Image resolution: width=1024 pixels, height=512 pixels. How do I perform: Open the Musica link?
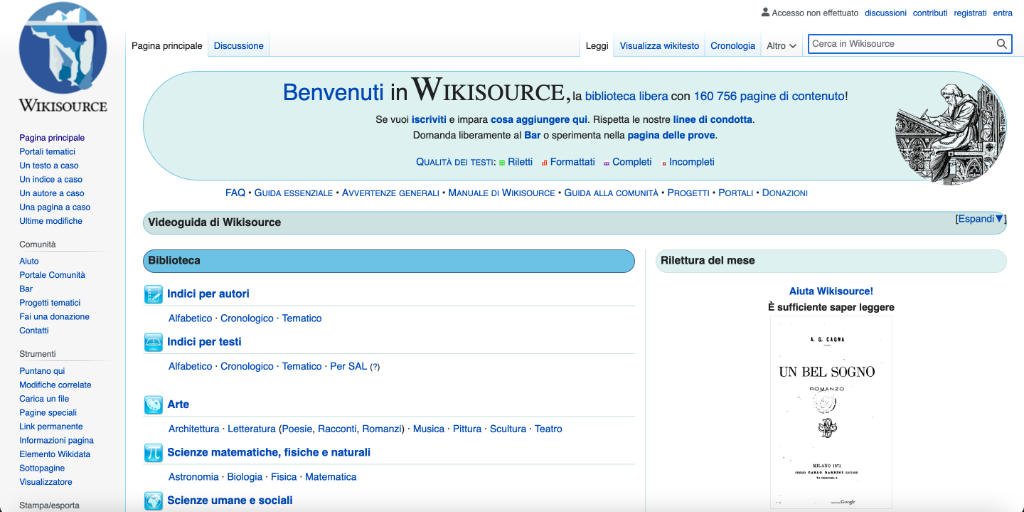click(428, 429)
